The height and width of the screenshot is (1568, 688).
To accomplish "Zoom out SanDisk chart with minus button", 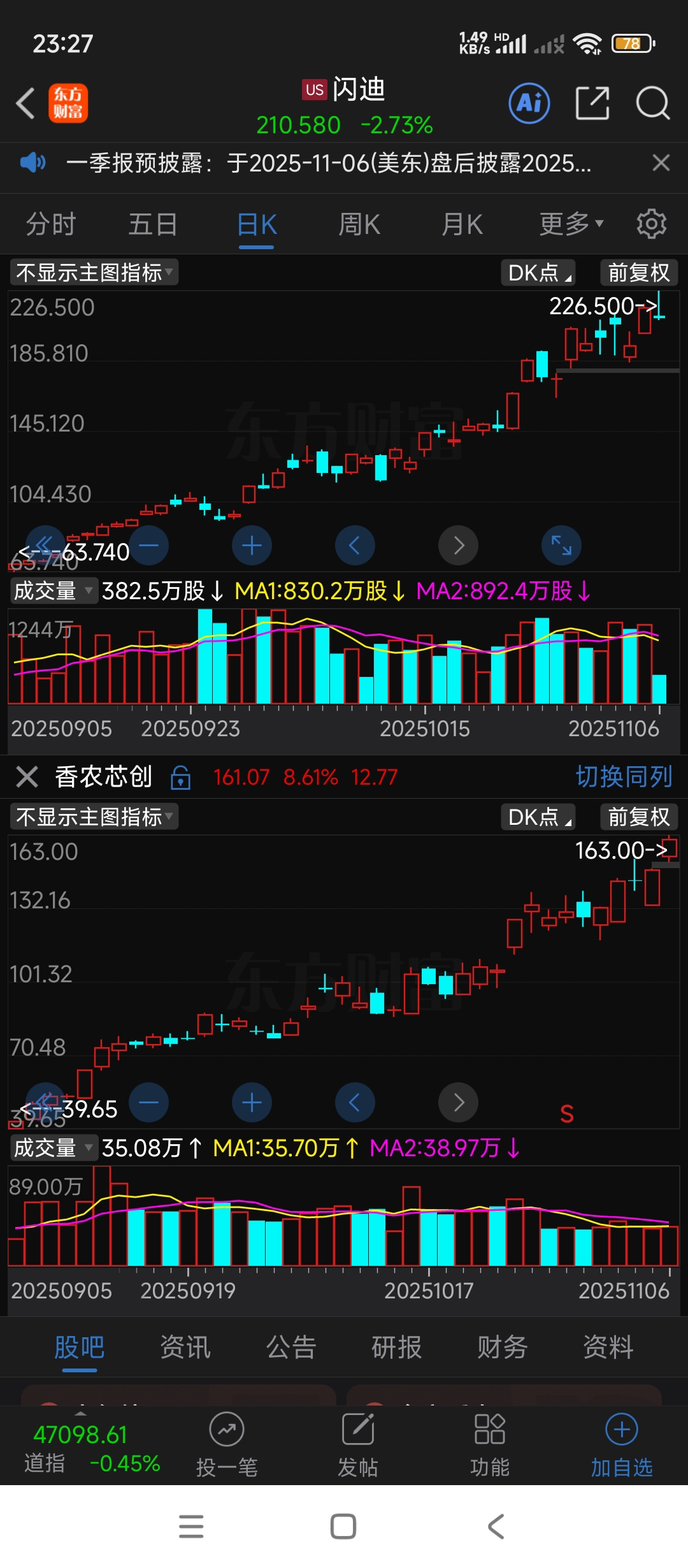I will coord(148,546).
